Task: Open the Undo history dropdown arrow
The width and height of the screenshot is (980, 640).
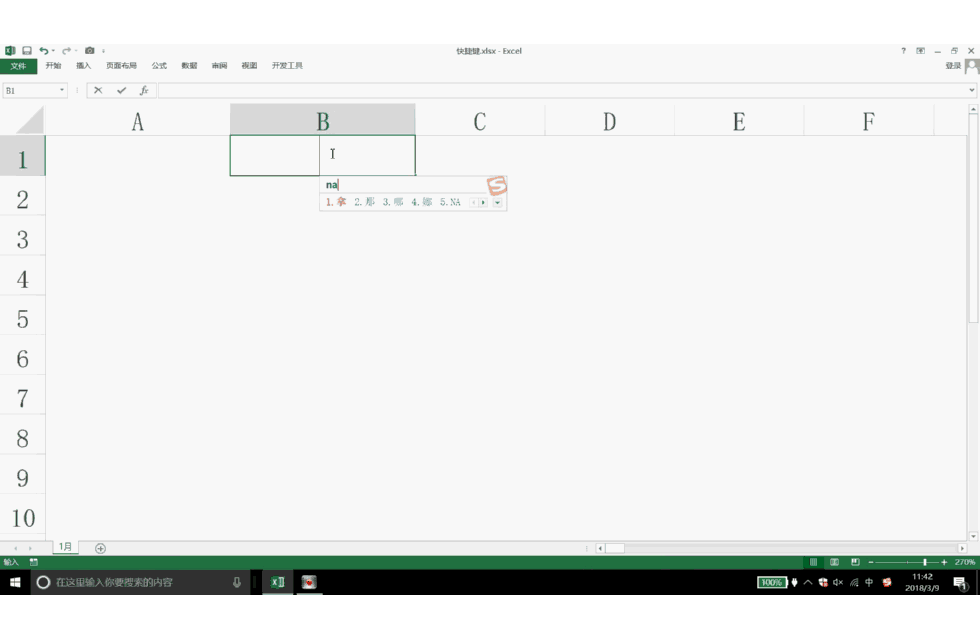Action: pos(53,51)
